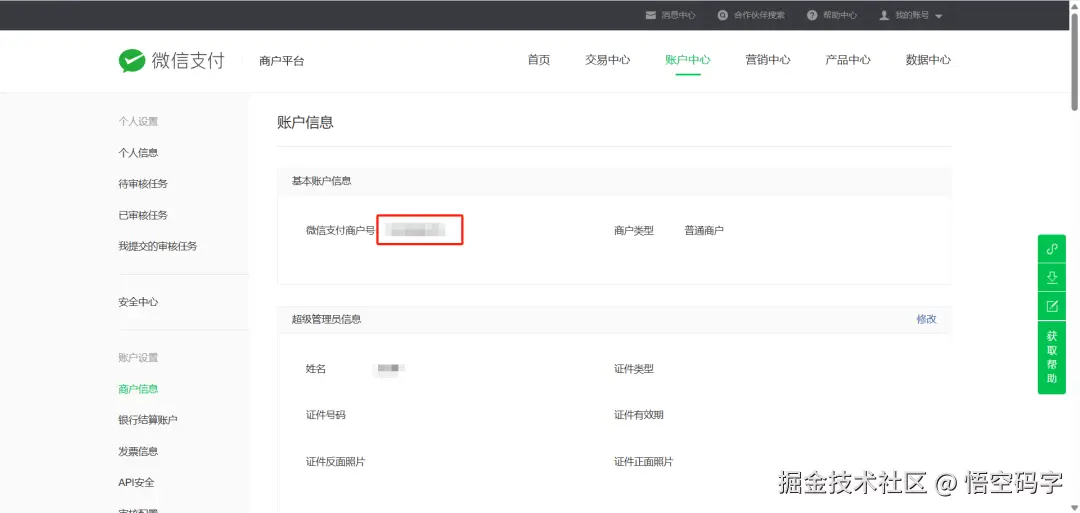Click the 个人设置 group heading
The width and height of the screenshot is (1080, 513).
[138, 121]
